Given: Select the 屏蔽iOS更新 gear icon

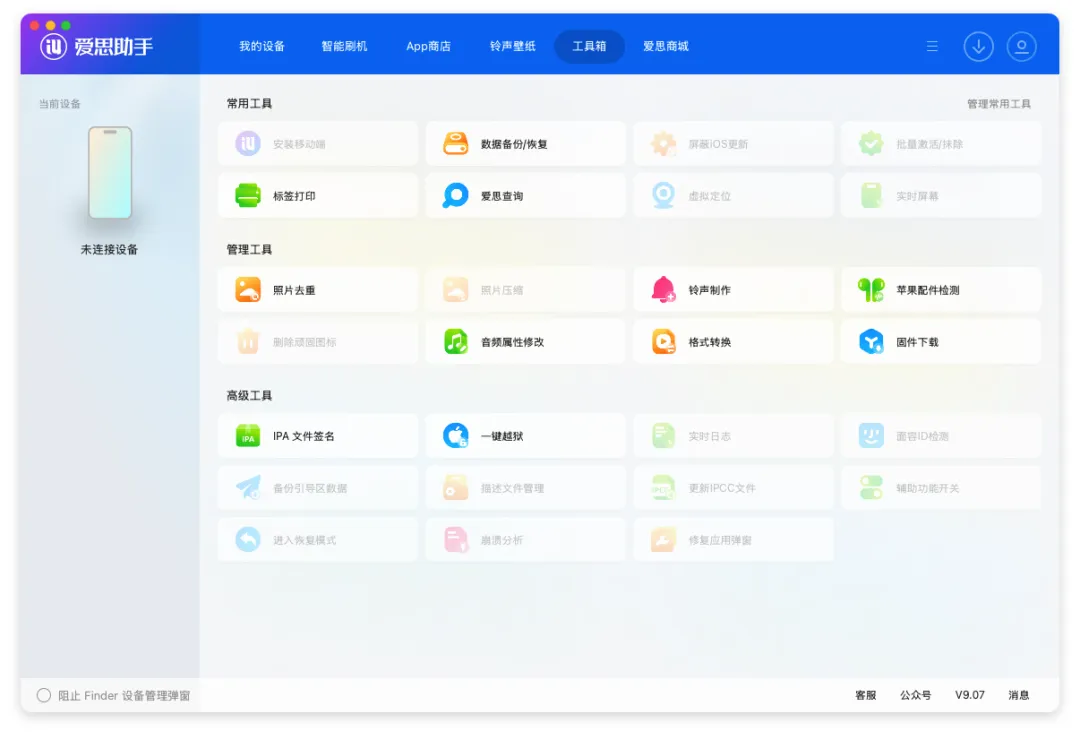Looking at the screenshot, I should [663, 143].
